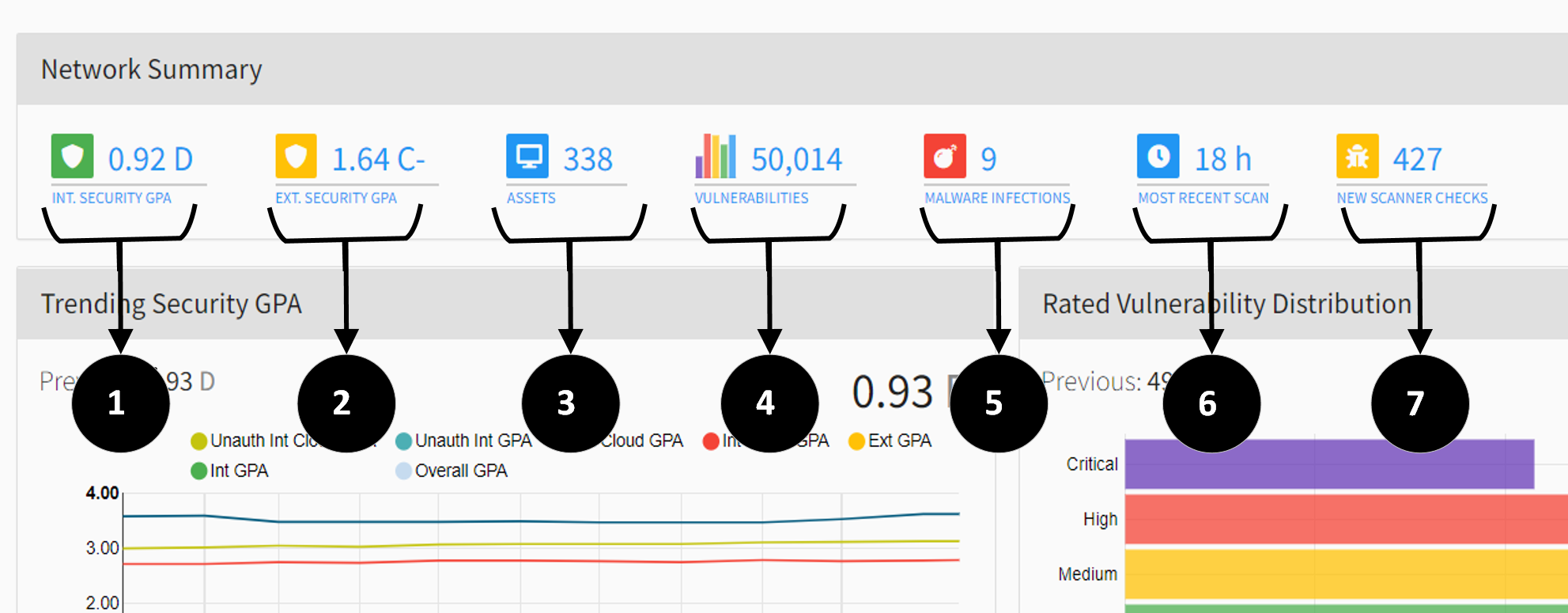Click the red Malware Infections bomb icon
The height and width of the screenshot is (613, 1568).
coord(945,157)
